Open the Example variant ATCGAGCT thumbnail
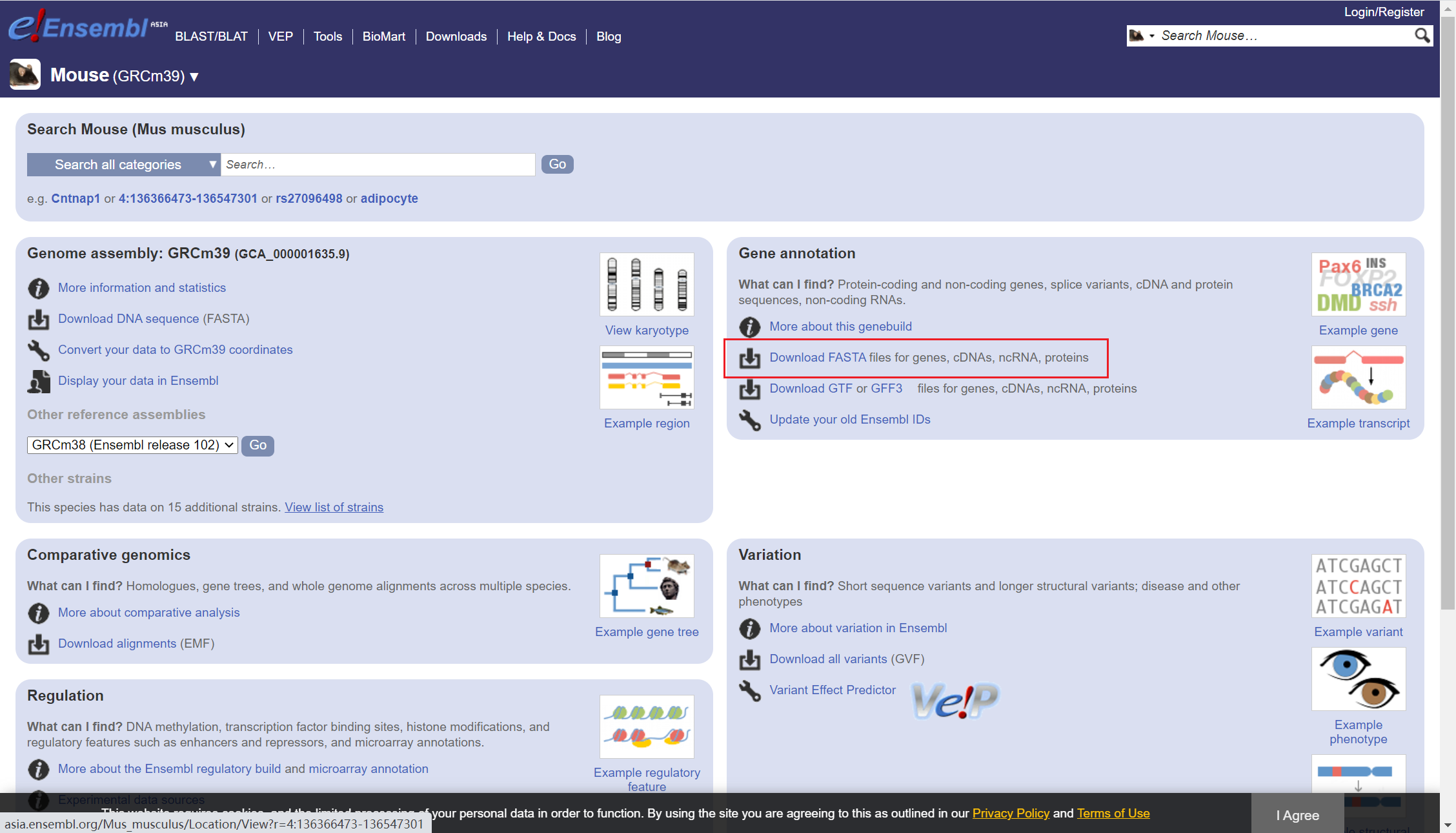Screen dimensions: 1456x833 1359,586
